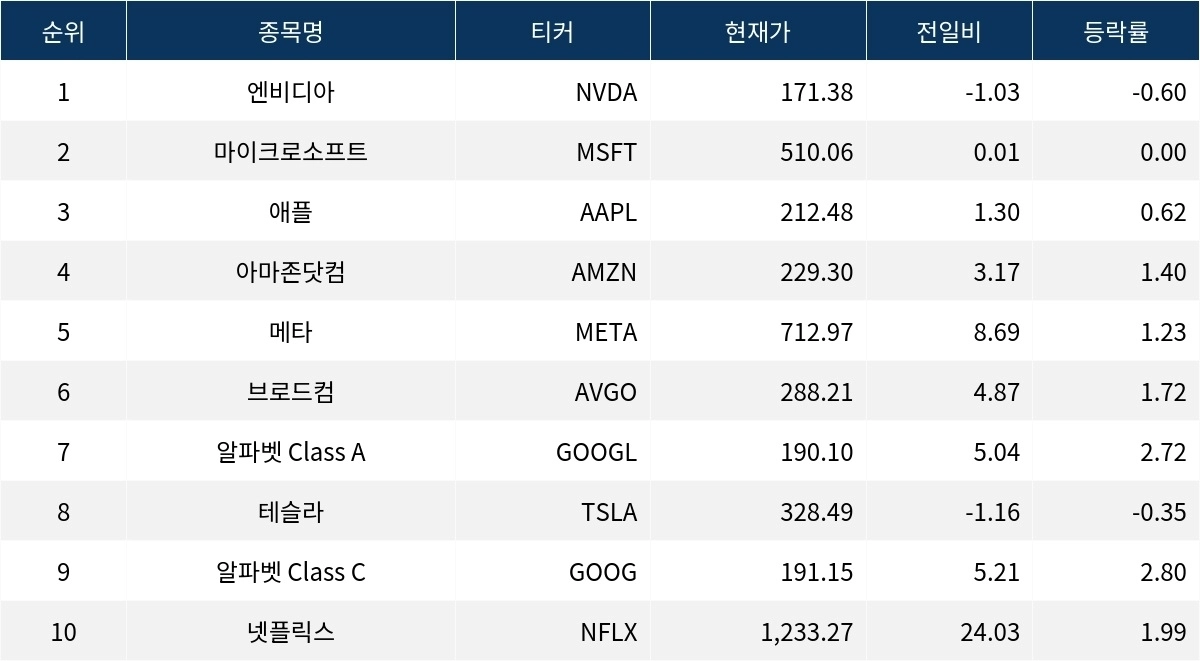Click the 순위 column header
Viewport: 1200px width, 661px height.
(63, 31)
